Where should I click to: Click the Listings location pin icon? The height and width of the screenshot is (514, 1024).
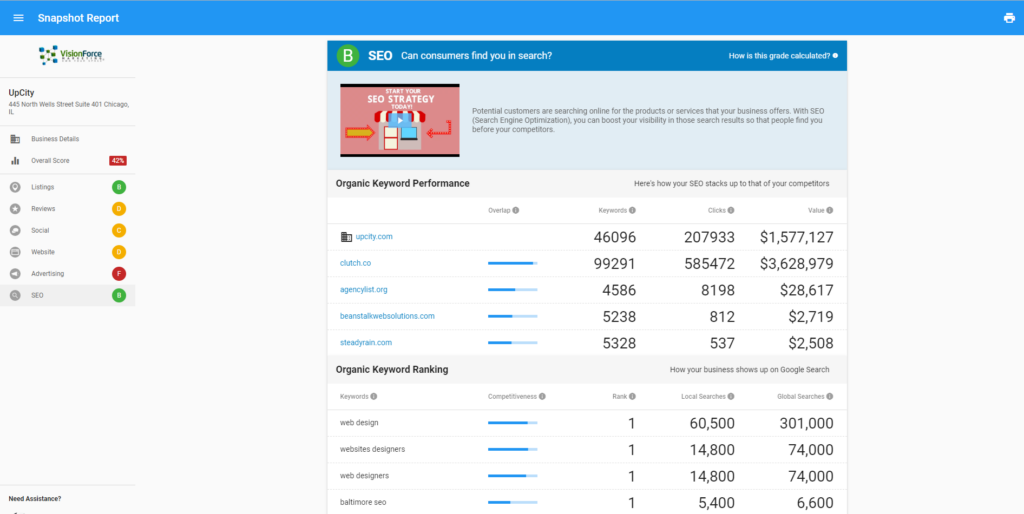point(15,187)
